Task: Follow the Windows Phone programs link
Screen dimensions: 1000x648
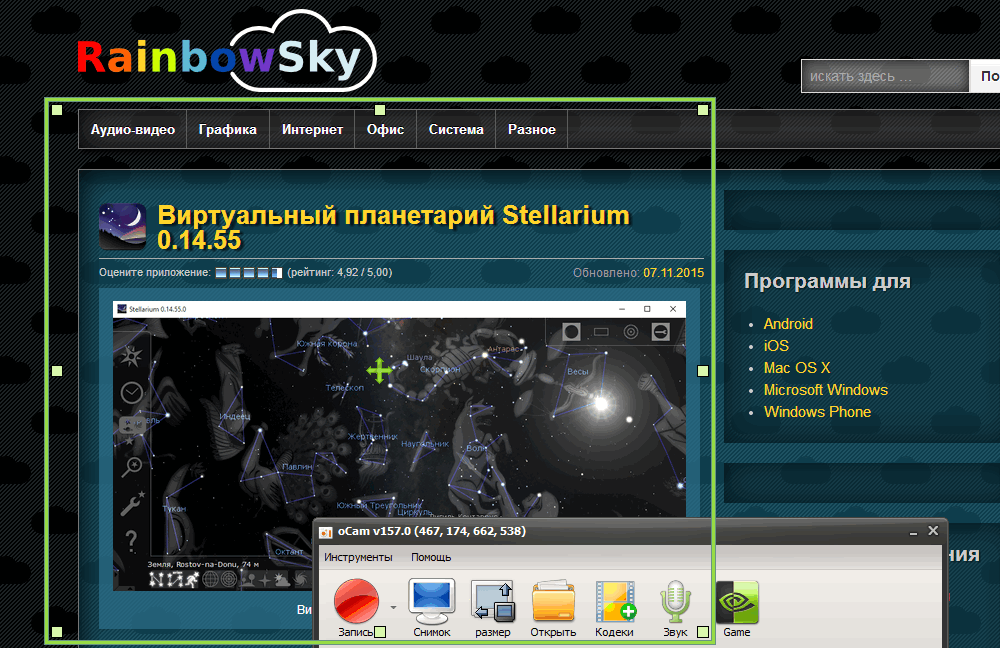Action: [x=818, y=412]
